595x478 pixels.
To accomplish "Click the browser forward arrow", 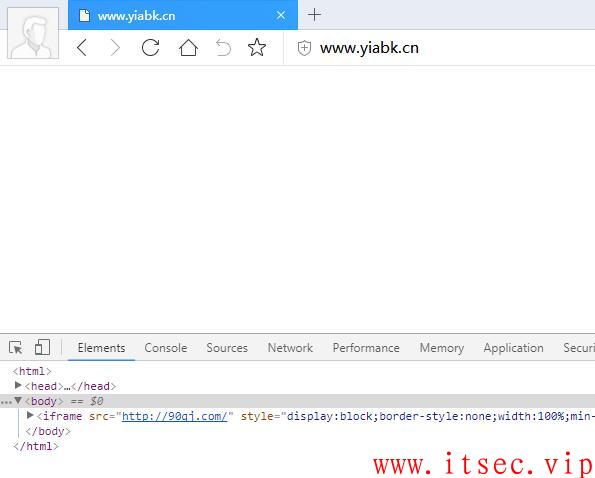I will (115, 48).
